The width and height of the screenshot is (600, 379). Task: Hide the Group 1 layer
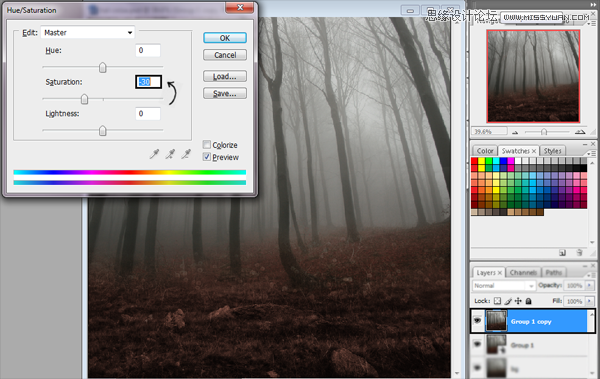[x=477, y=344]
